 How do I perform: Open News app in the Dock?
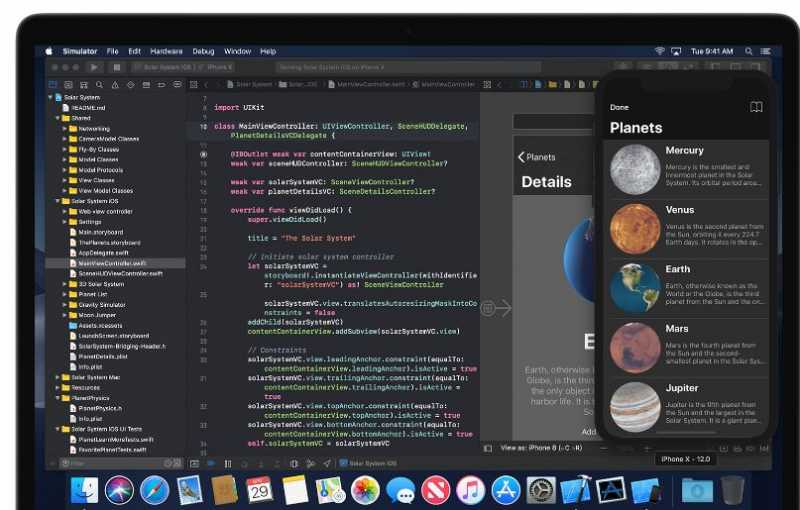point(435,490)
